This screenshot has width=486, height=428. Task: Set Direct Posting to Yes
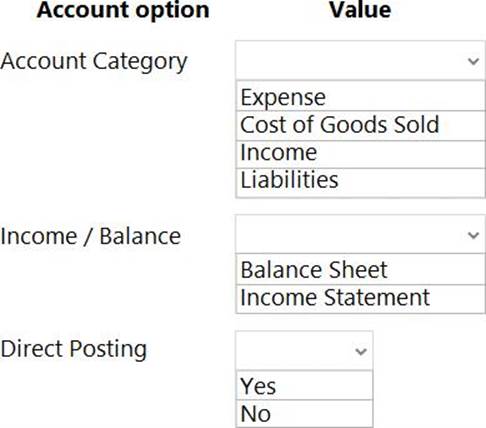304,385
